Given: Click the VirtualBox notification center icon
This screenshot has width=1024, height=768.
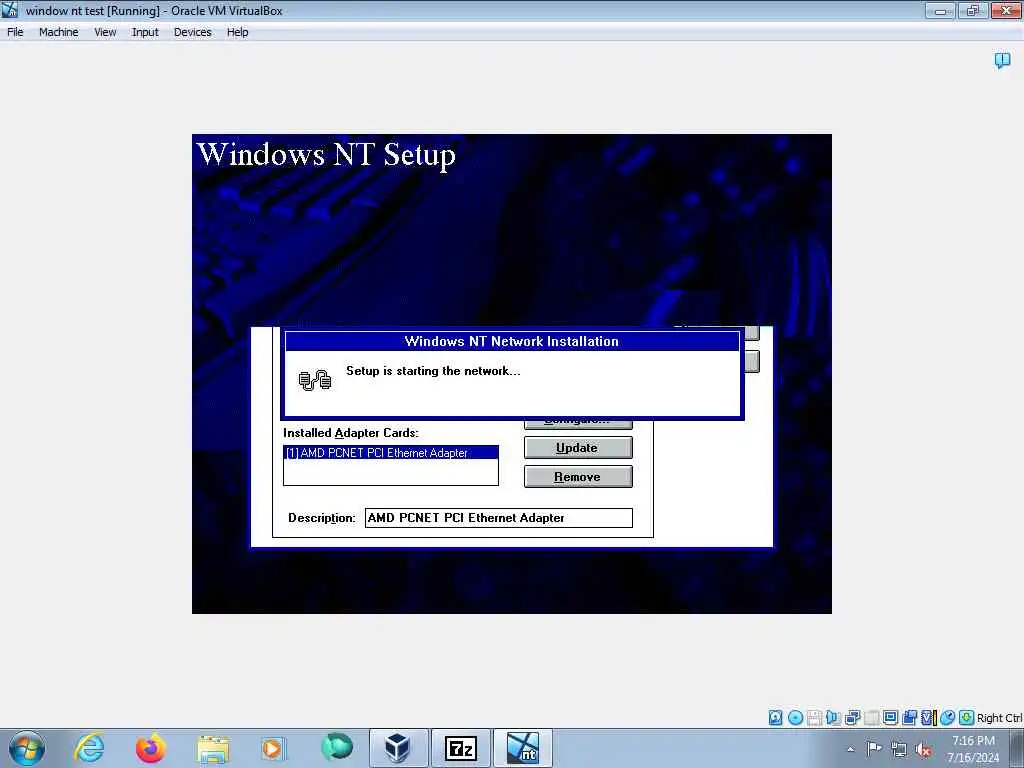Looking at the screenshot, I should [x=1002, y=61].
